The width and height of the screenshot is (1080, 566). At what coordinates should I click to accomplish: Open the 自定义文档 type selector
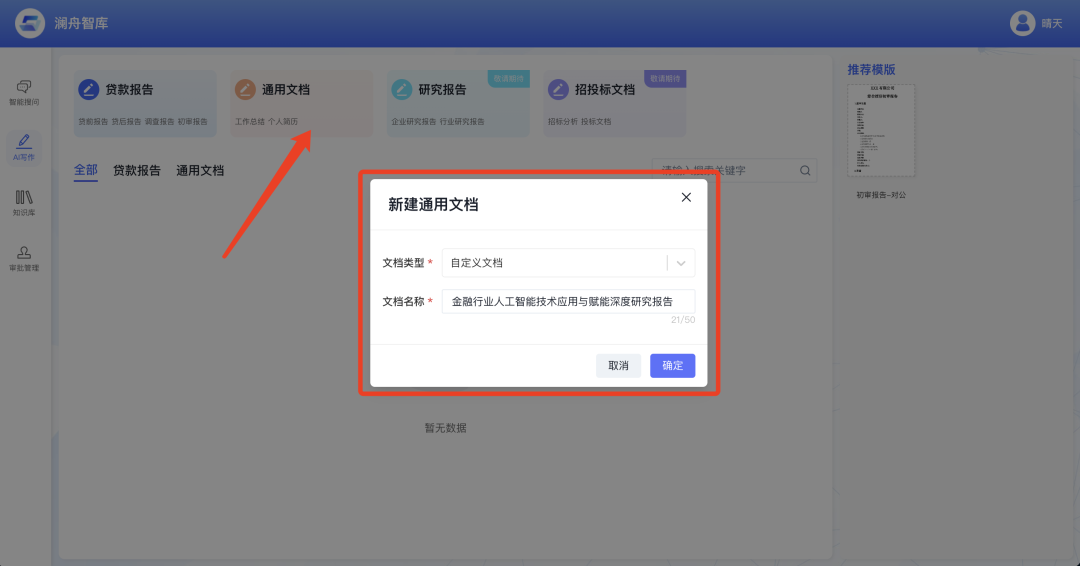pos(555,263)
